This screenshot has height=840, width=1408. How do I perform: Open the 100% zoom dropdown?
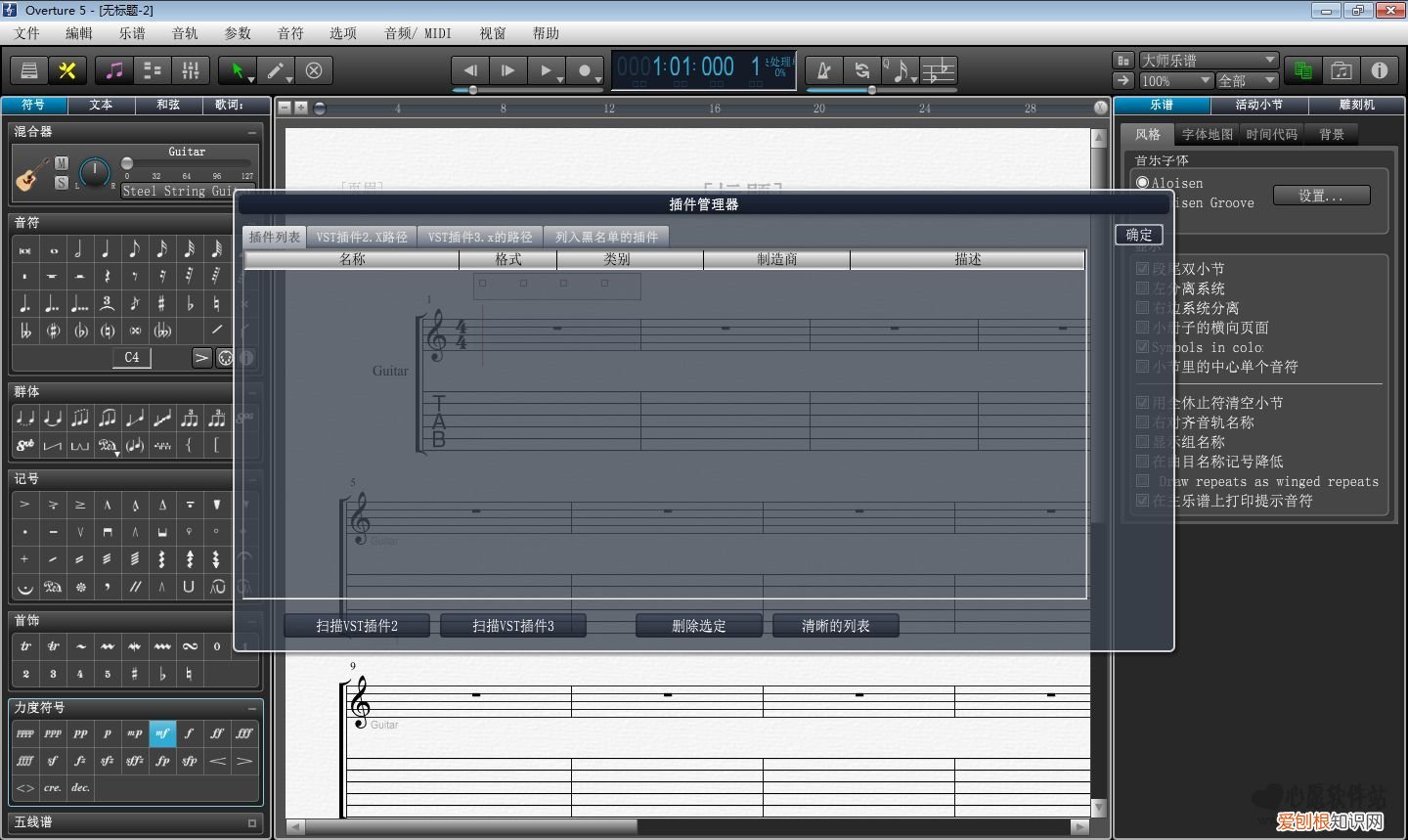point(1176,80)
